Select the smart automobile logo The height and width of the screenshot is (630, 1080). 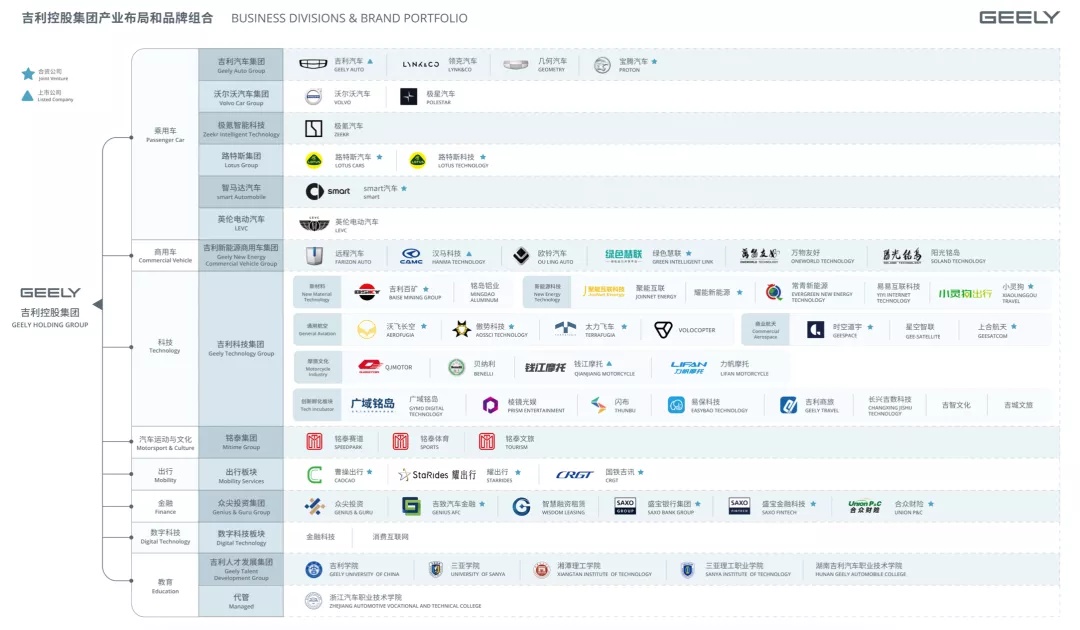(x=328, y=191)
